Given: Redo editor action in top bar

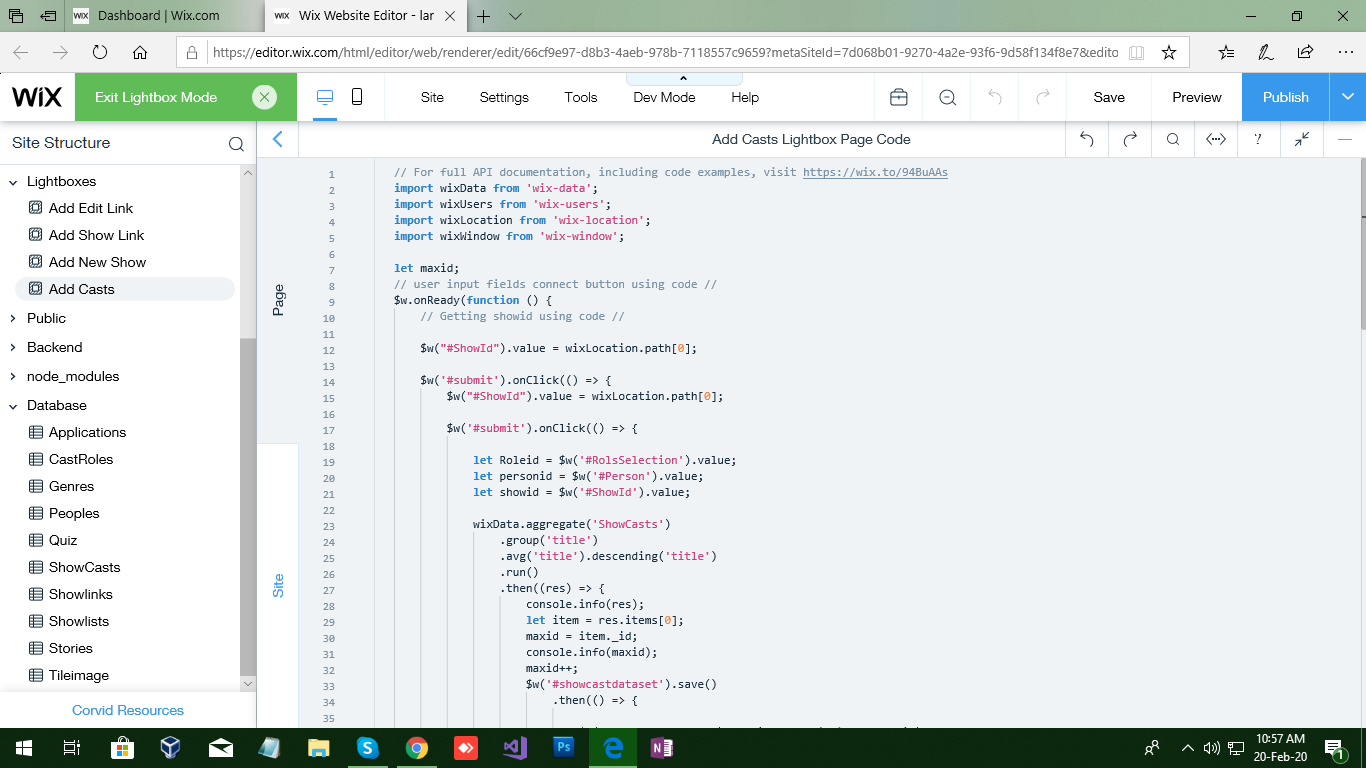Looking at the screenshot, I should click(x=1043, y=97).
